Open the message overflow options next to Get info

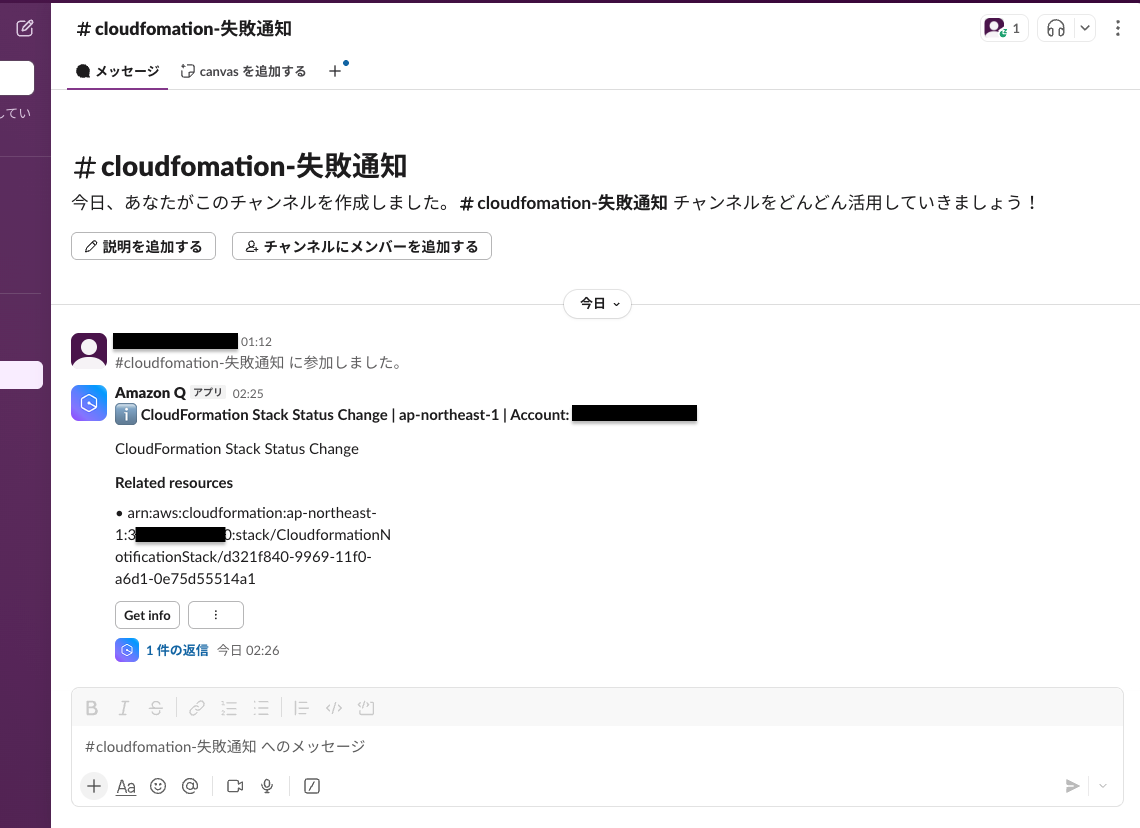(216, 615)
